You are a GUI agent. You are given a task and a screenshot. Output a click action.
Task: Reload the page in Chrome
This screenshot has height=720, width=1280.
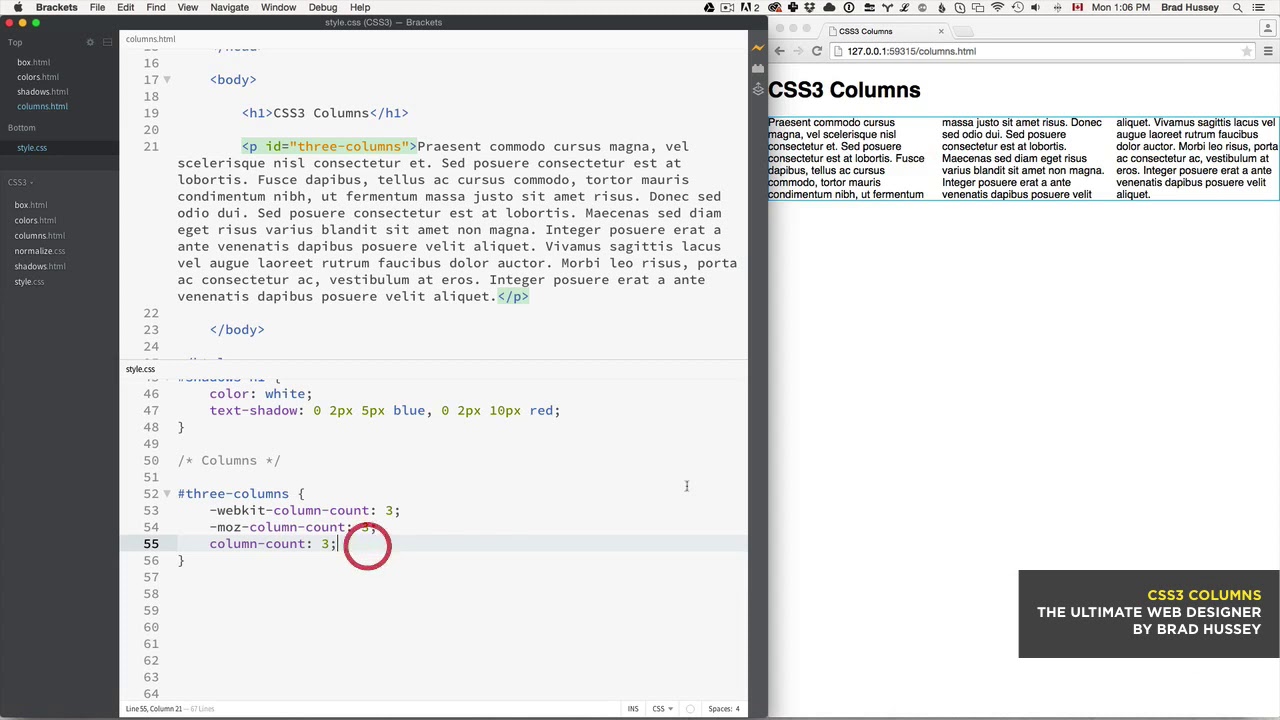tap(817, 51)
